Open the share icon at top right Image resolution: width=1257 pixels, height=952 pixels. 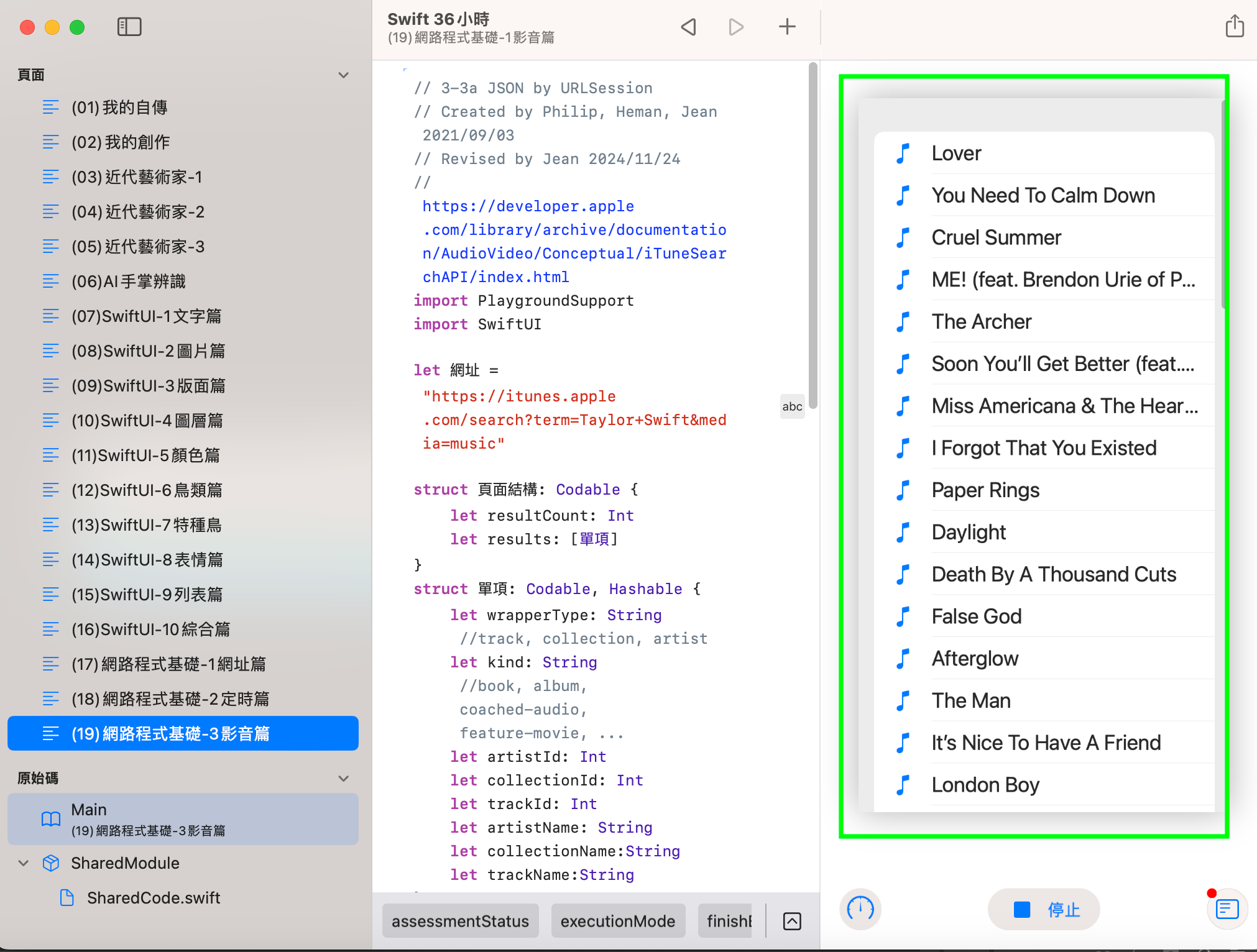[1235, 27]
